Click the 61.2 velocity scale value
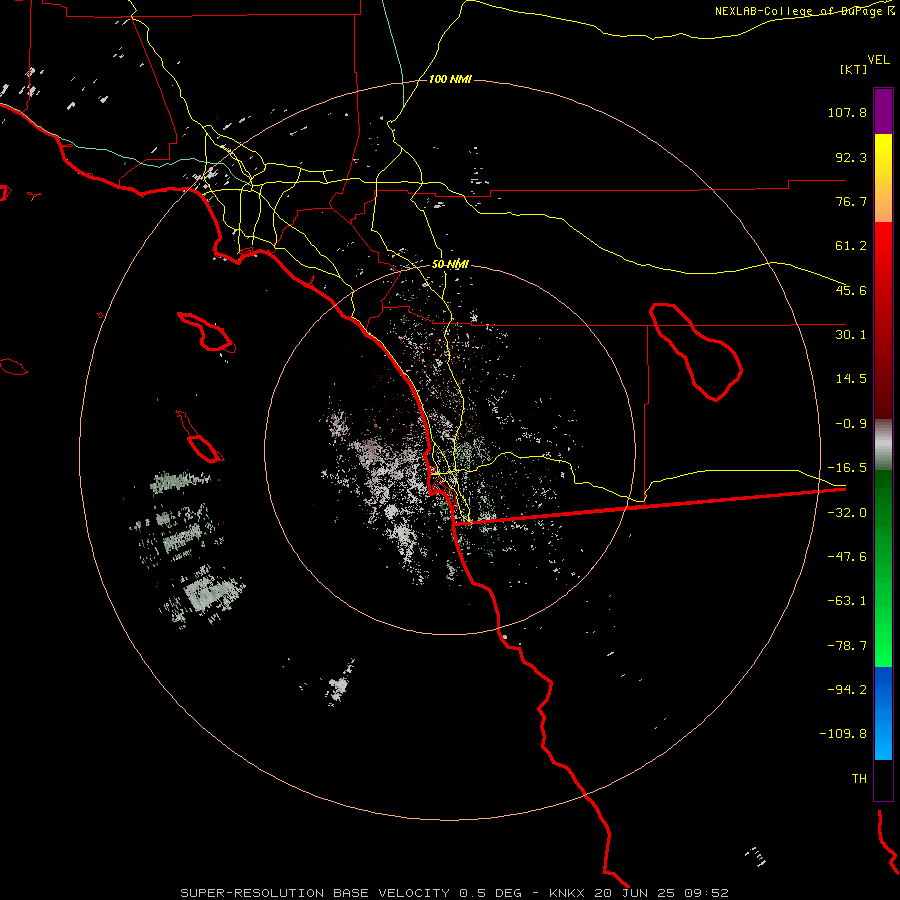Viewport: 900px width, 900px height. coord(851,246)
